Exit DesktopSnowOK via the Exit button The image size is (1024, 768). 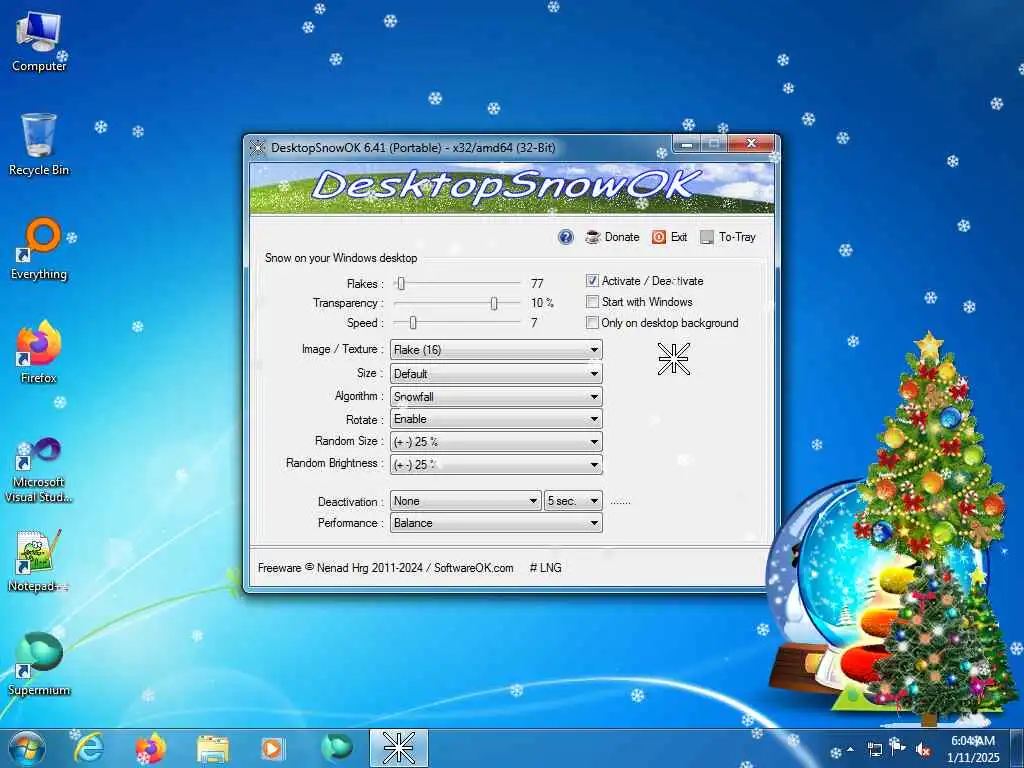669,237
